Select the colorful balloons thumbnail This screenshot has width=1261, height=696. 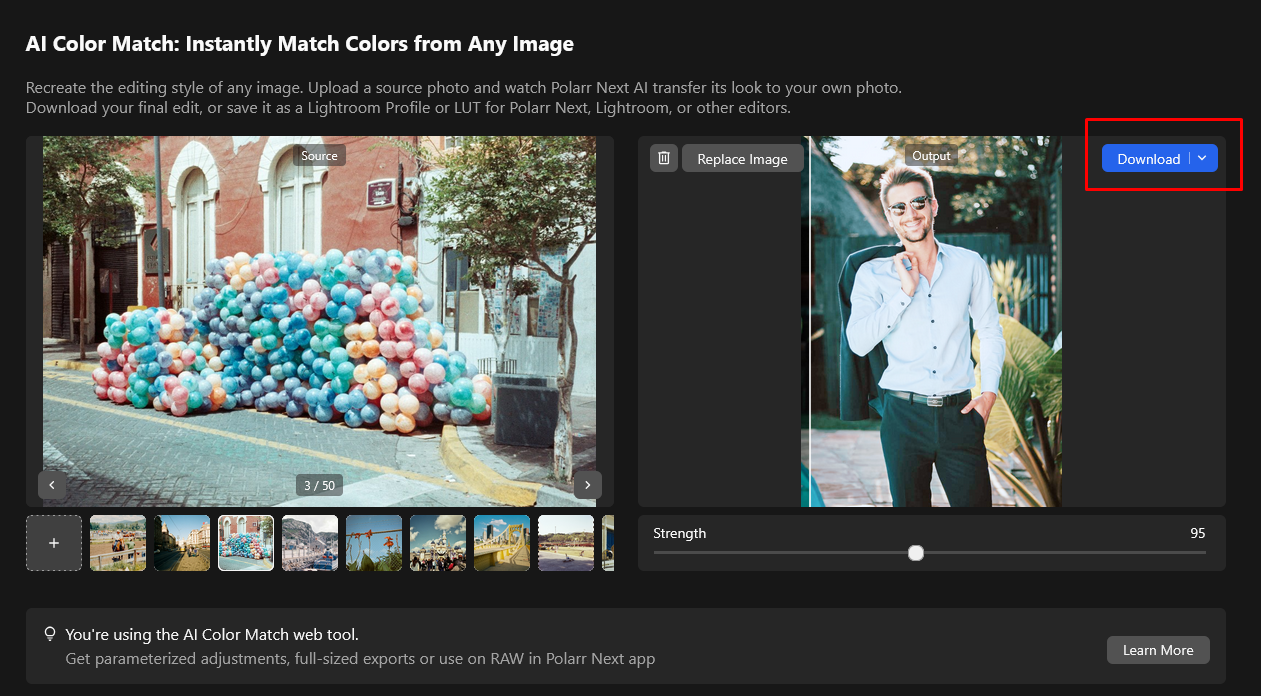246,543
